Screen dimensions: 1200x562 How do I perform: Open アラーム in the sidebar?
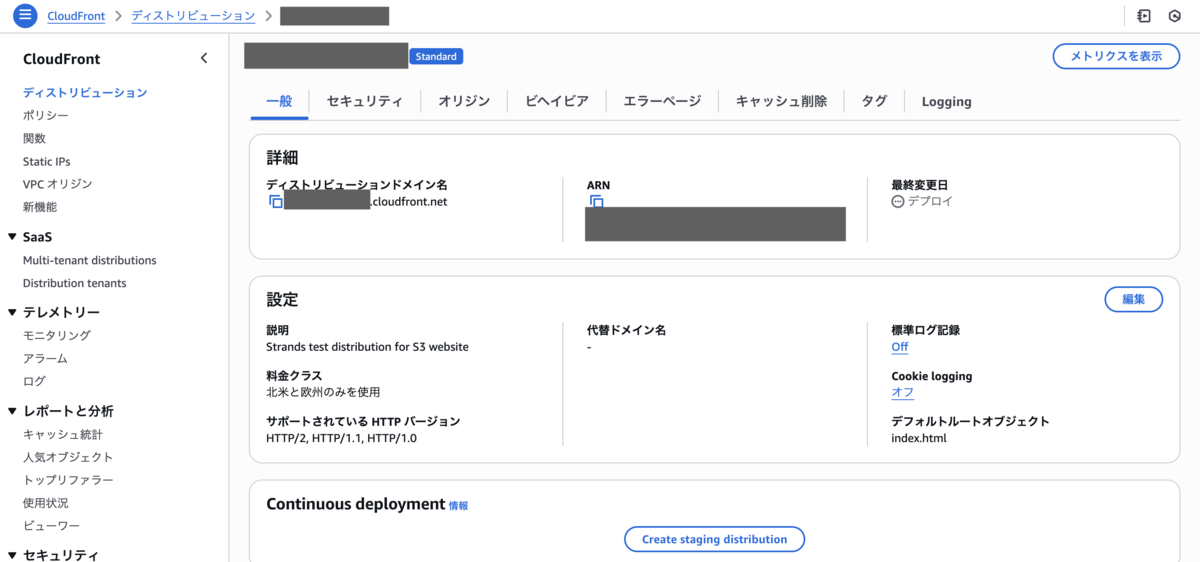tap(46, 359)
